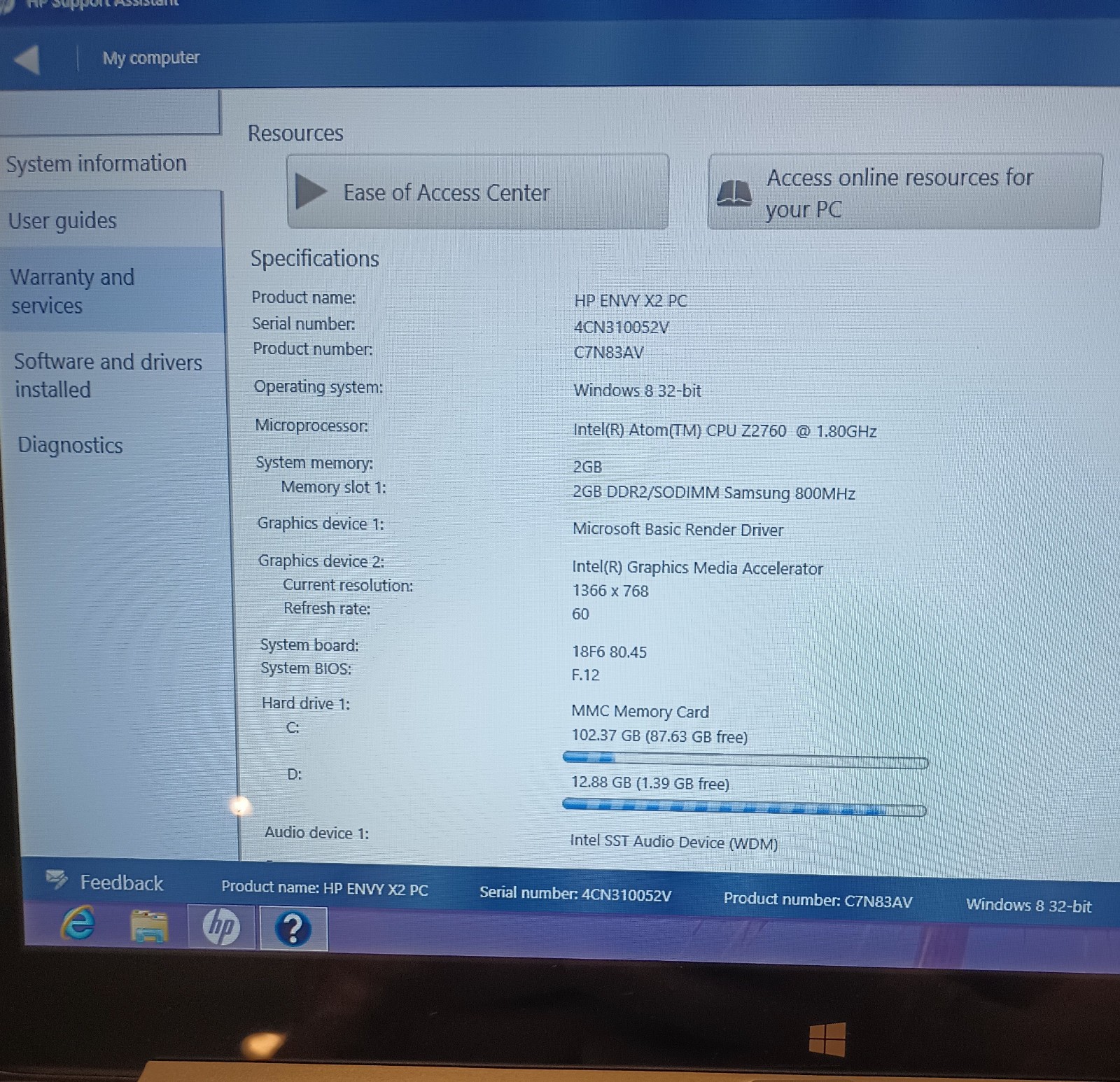The height and width of the screenshot is (1082, 1120).
Task: Click the status bar Serial number text
Action: click(x=575, y=894)
